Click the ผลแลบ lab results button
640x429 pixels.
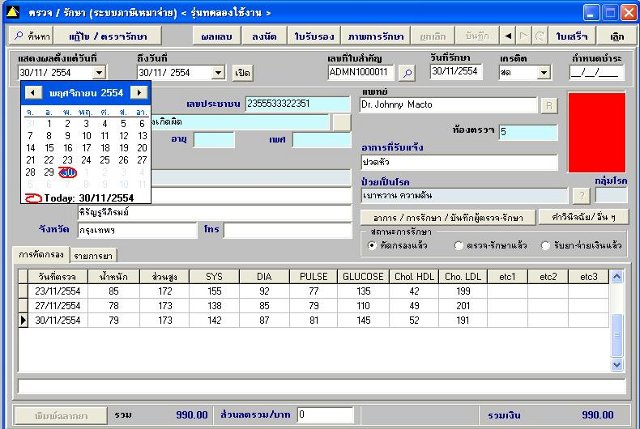coord(216,35)
